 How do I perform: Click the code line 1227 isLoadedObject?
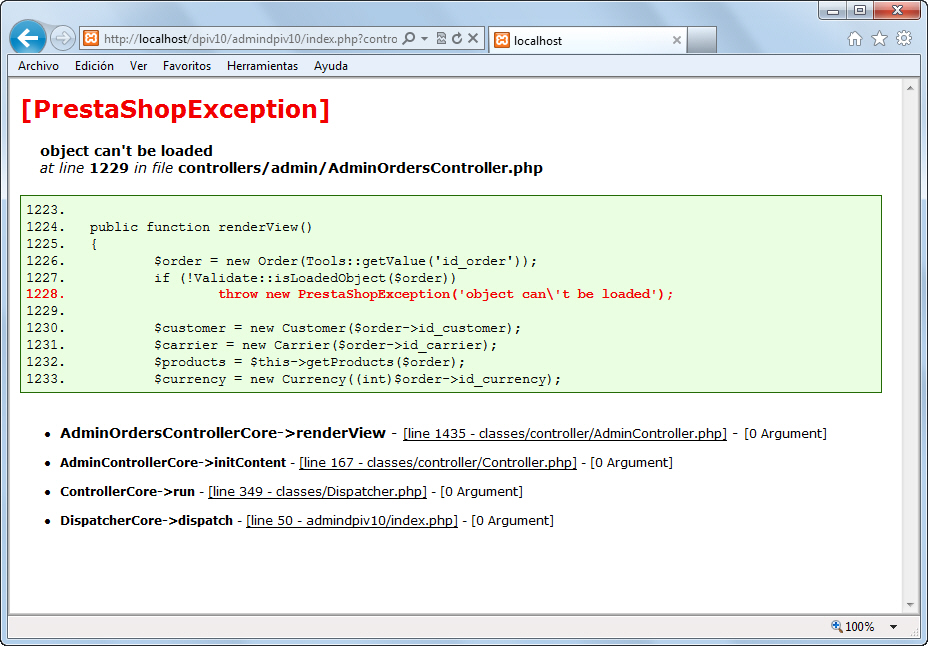pyautogui.click(x=305, y=278)
